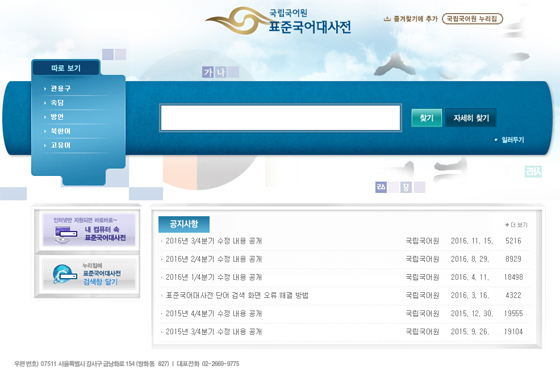This screenshot has width=560, height=374.
Task: Click the date 2016. 11. 15.
Action: click(x=471, y=241)
